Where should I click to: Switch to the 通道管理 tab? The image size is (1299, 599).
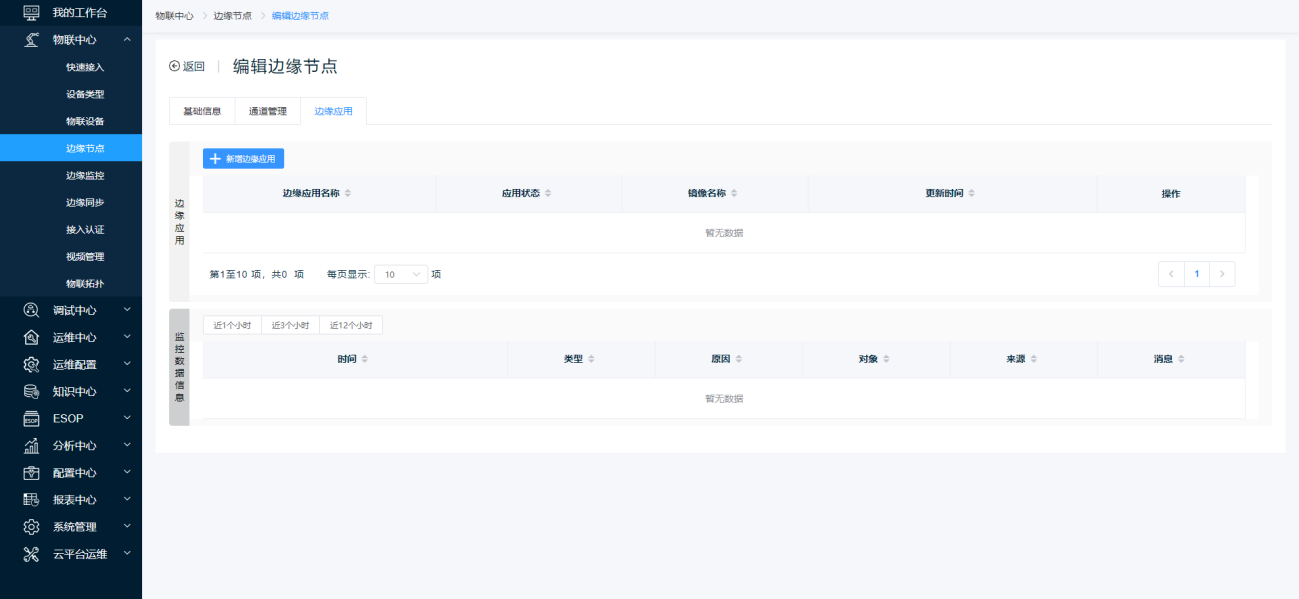click(x=267, y=111)
